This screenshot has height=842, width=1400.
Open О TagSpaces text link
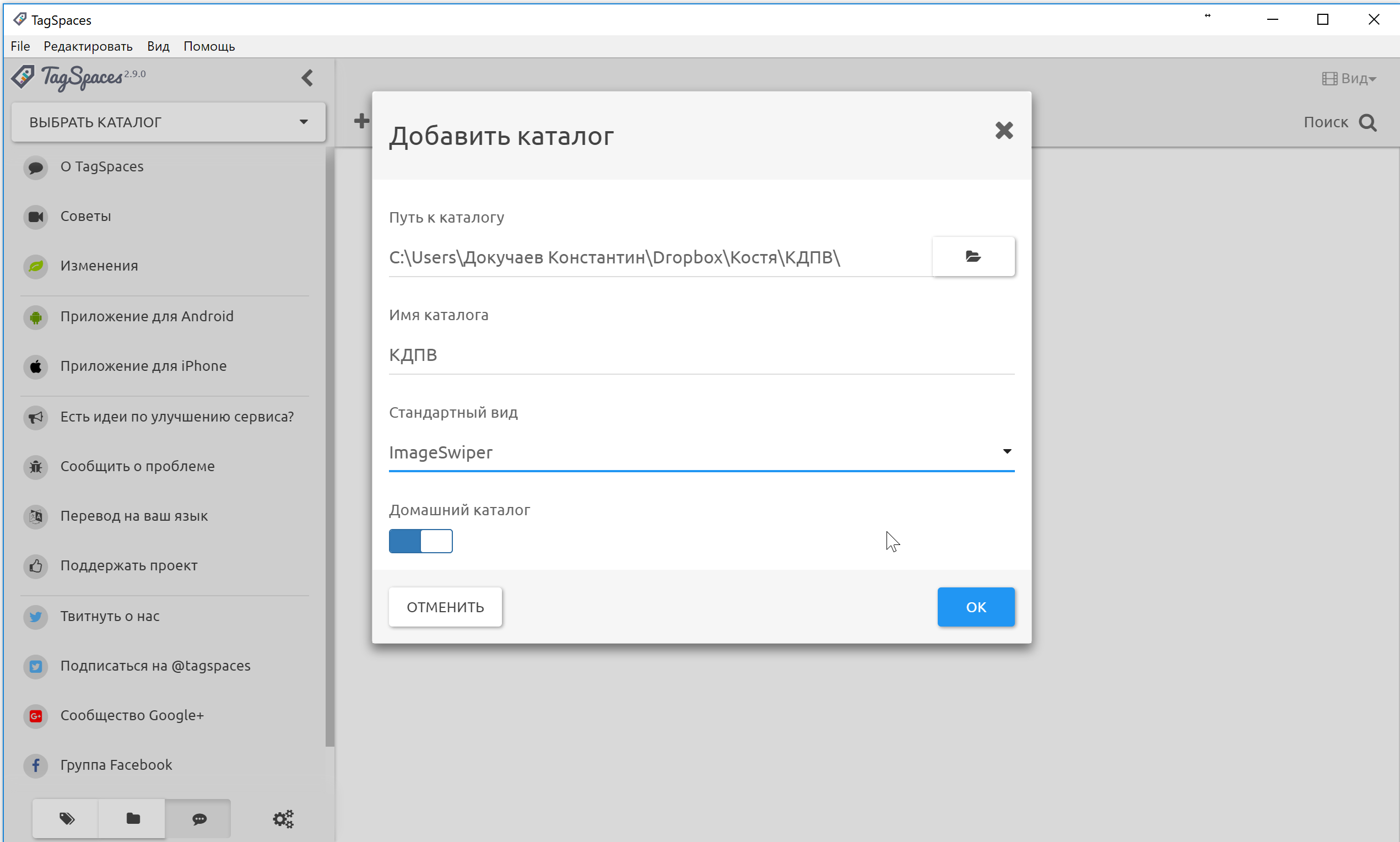102,166
